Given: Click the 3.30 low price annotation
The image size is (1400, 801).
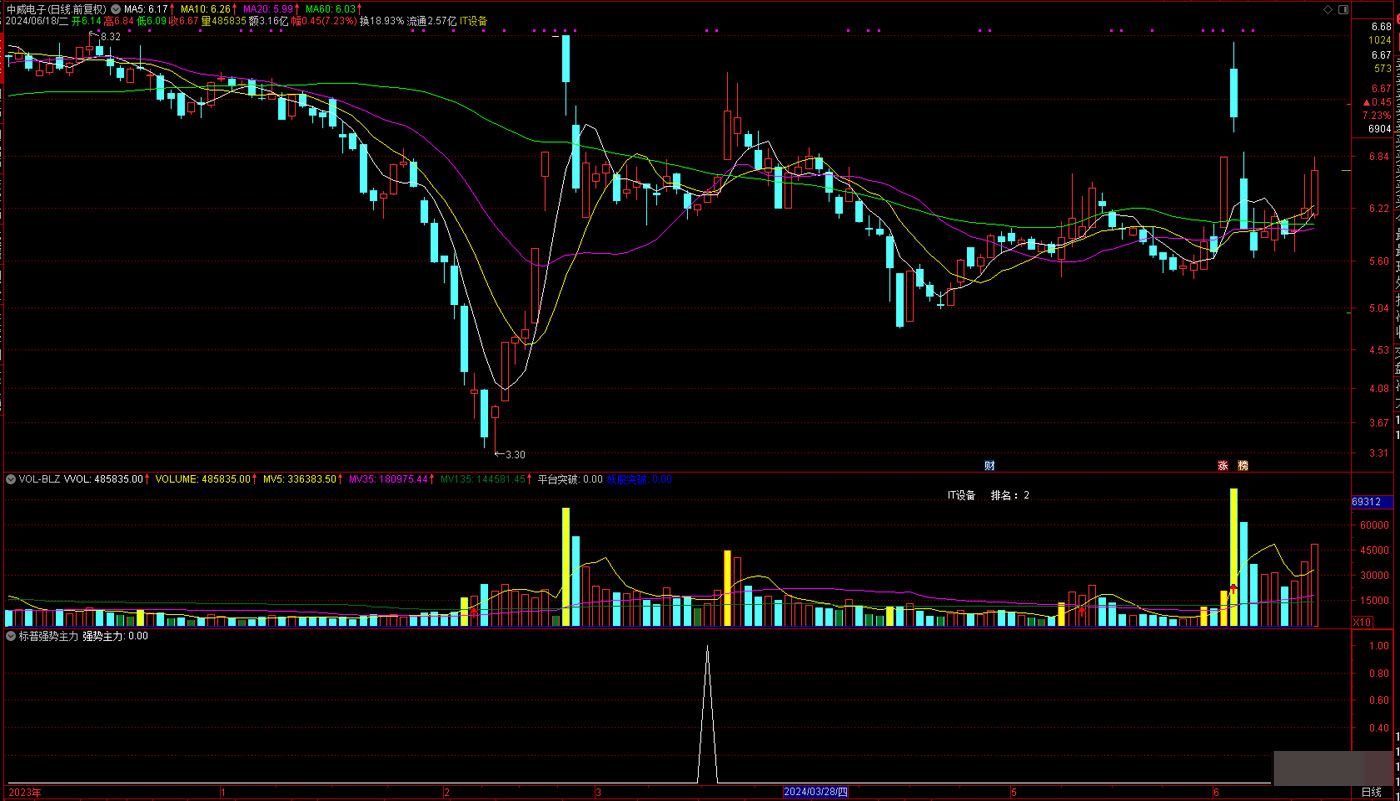Looking at the screenshot, I should [x=515, y=454].
